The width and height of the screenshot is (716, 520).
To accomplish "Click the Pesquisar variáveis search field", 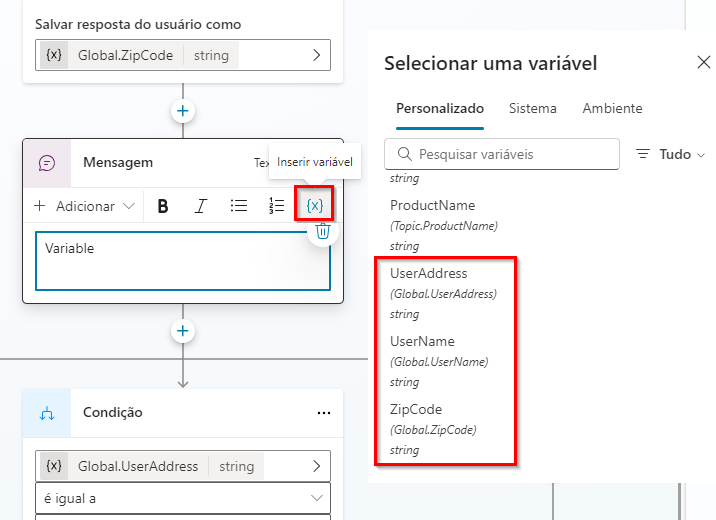I will coord(503,154).
